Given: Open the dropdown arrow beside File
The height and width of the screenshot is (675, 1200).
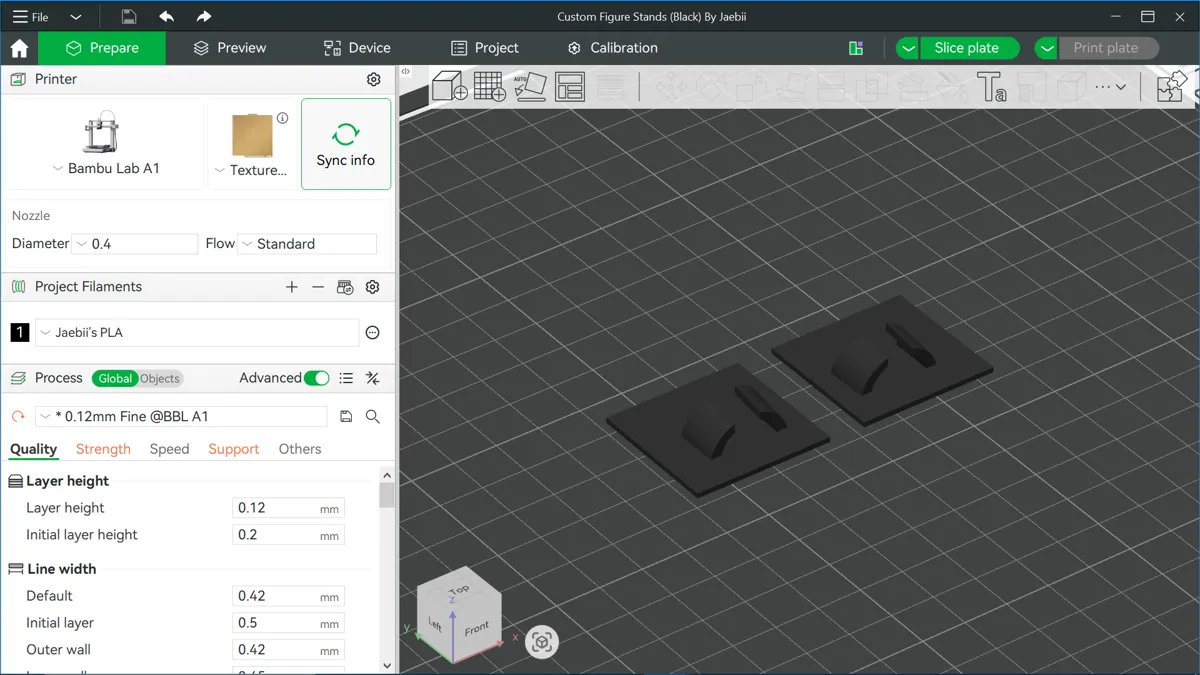Looking at the screenshot, I should (x=75, y=17).
